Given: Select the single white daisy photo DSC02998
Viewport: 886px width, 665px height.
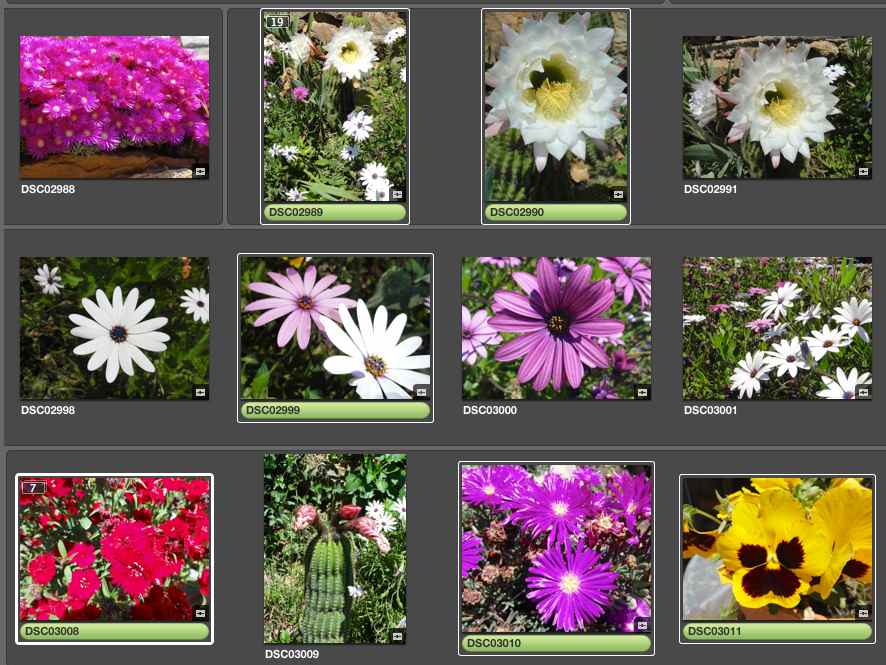Looking at the screenshot, I should click(114, 327).
